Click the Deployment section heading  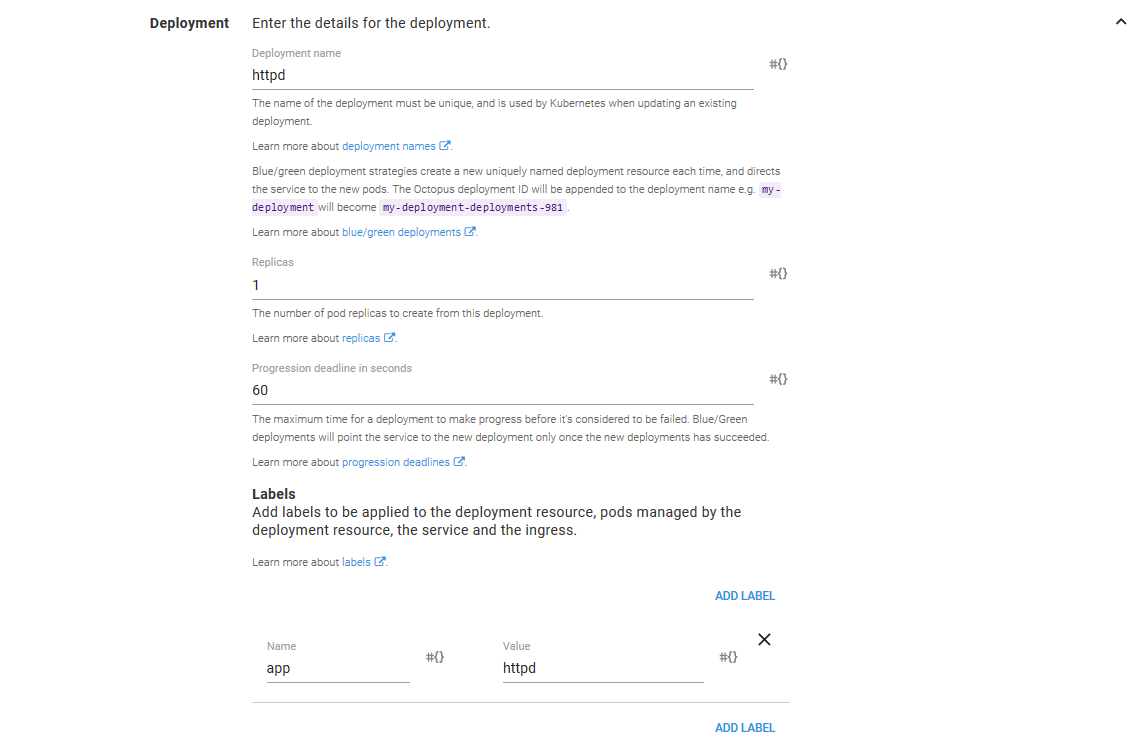tap(189, 23)
